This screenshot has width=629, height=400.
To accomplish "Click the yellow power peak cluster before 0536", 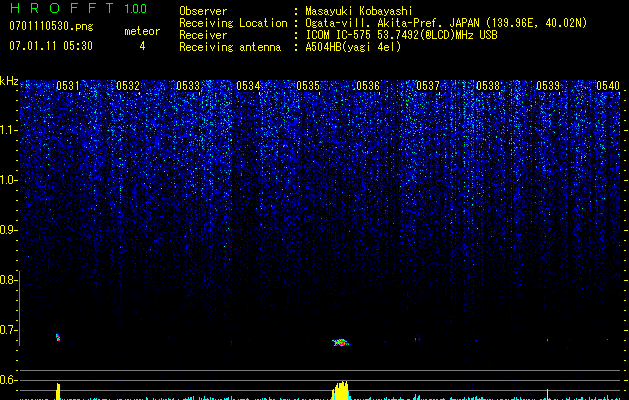I will pyautogui.click(x=341, y=390).
